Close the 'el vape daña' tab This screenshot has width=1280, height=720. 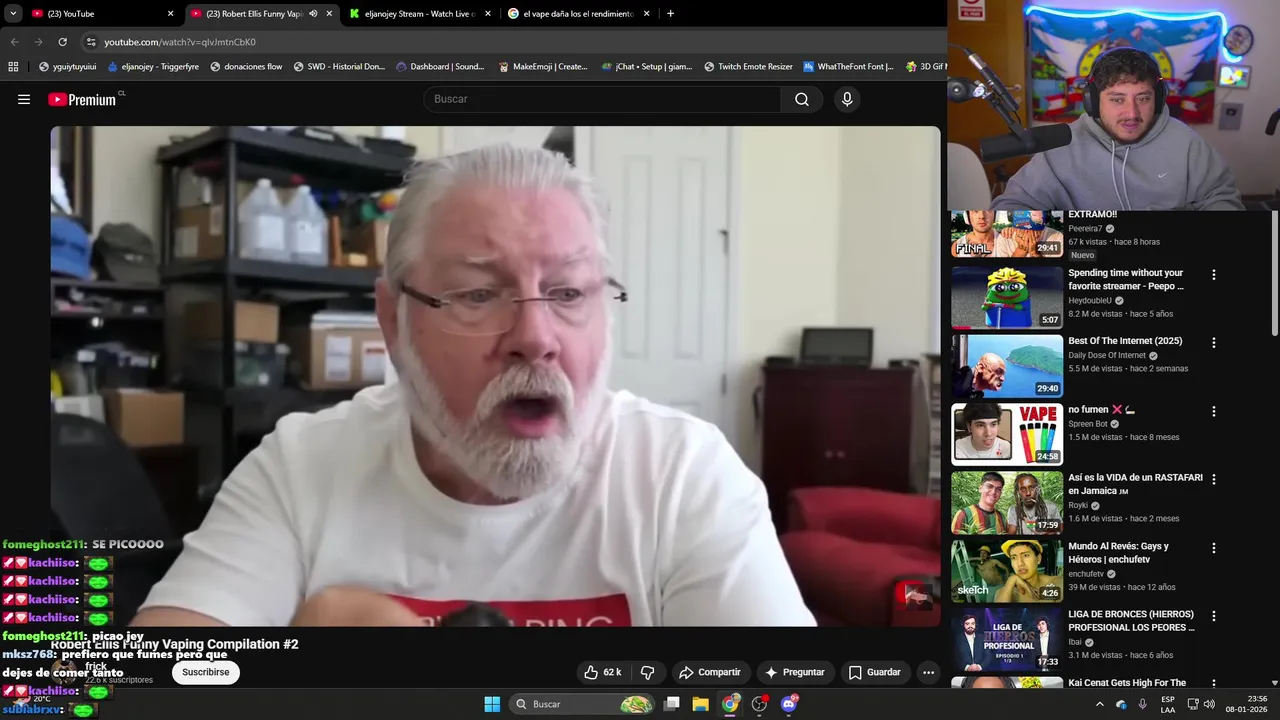pyautogui.click(x=646, y=14)
